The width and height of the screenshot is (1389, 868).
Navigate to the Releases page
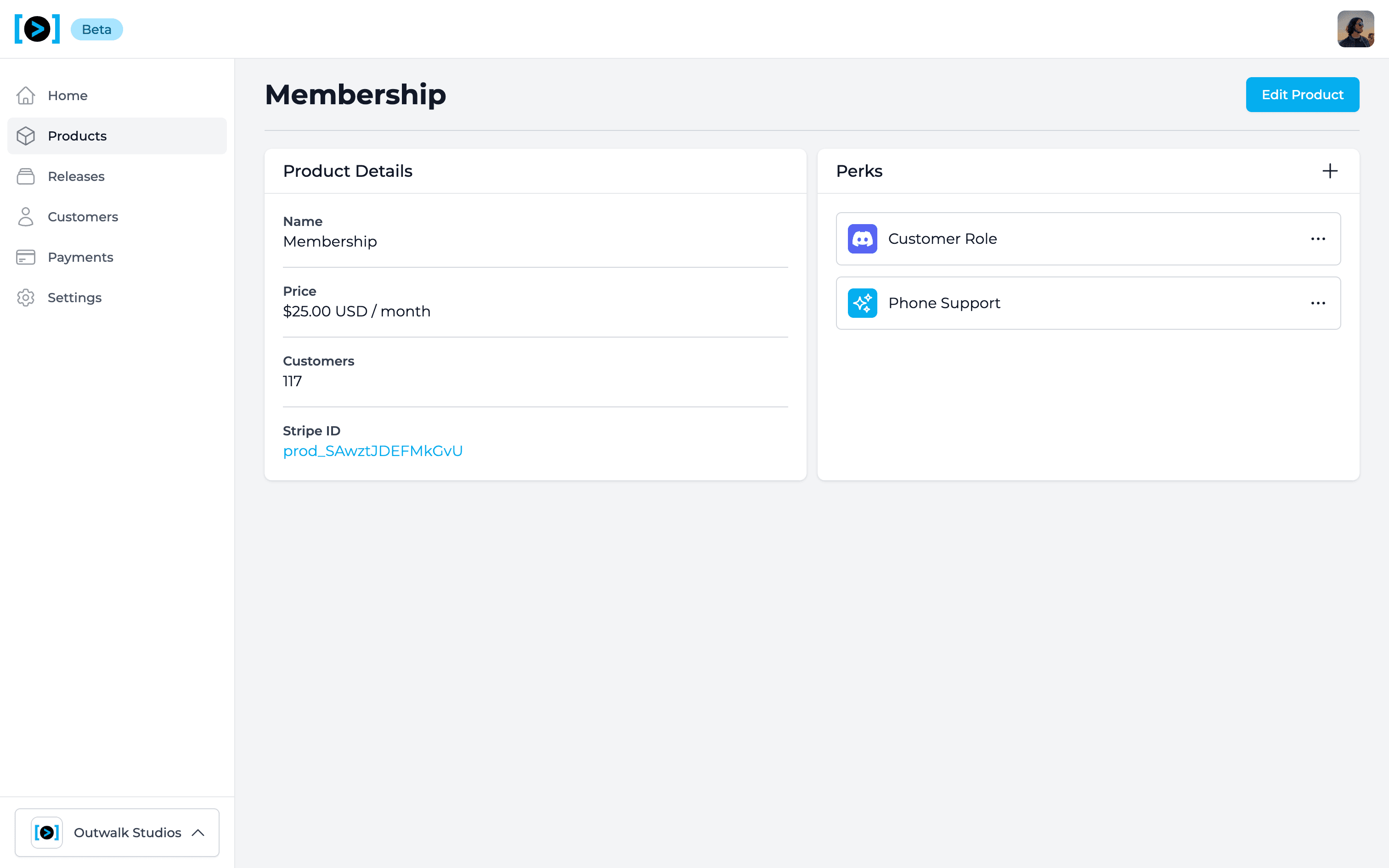tap(76, 176)
